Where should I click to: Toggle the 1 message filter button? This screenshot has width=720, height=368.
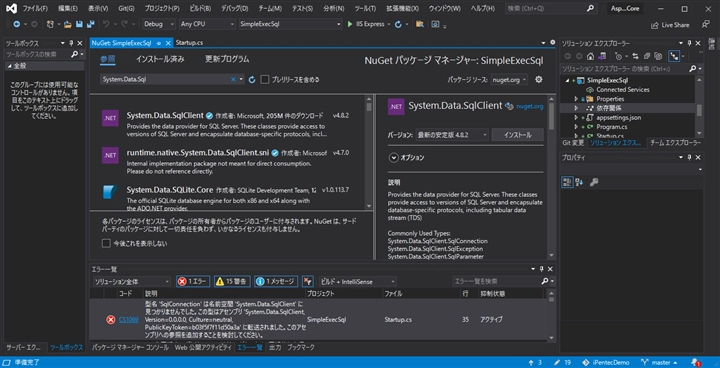coord(276,282)
